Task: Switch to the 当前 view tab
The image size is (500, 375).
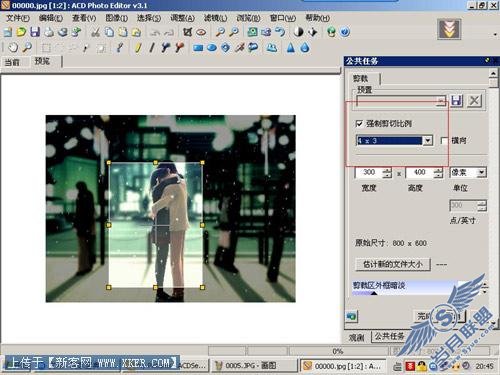Action: 12,62
